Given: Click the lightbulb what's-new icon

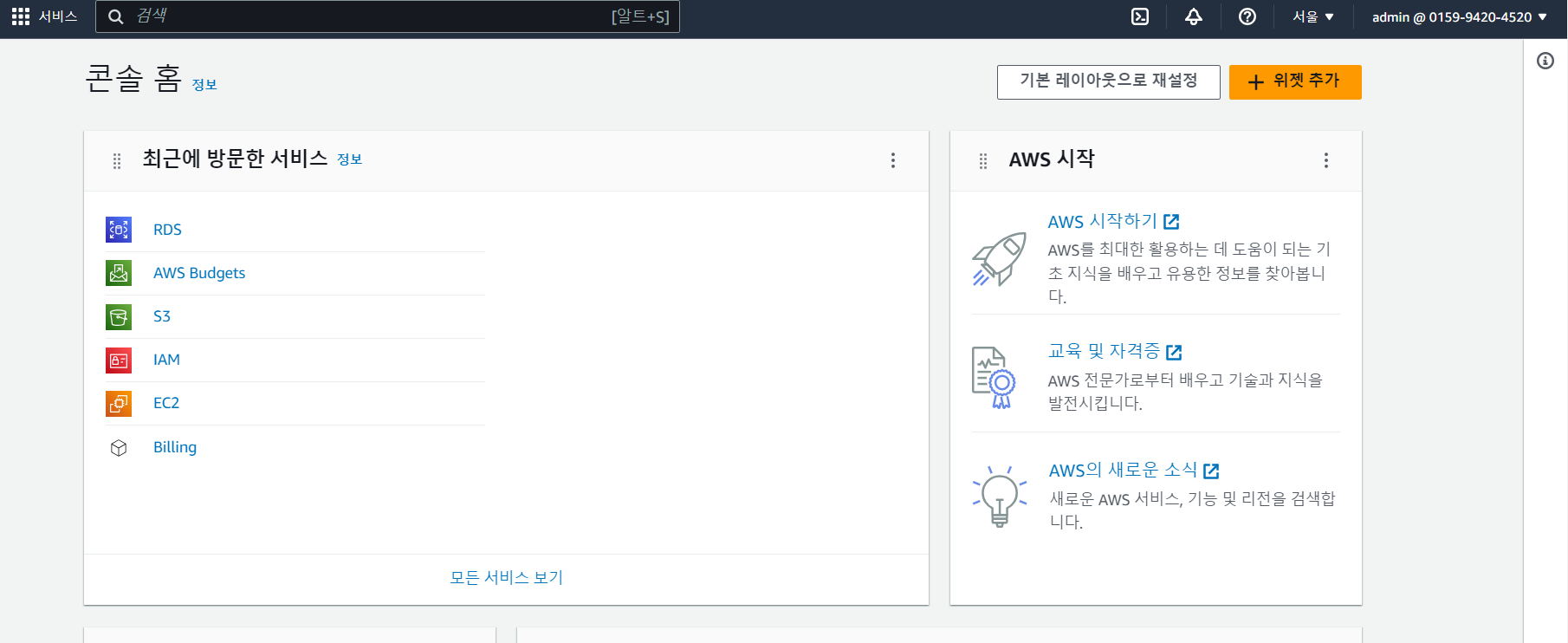Looking at the screenshot, I should [x=999, y=496].
